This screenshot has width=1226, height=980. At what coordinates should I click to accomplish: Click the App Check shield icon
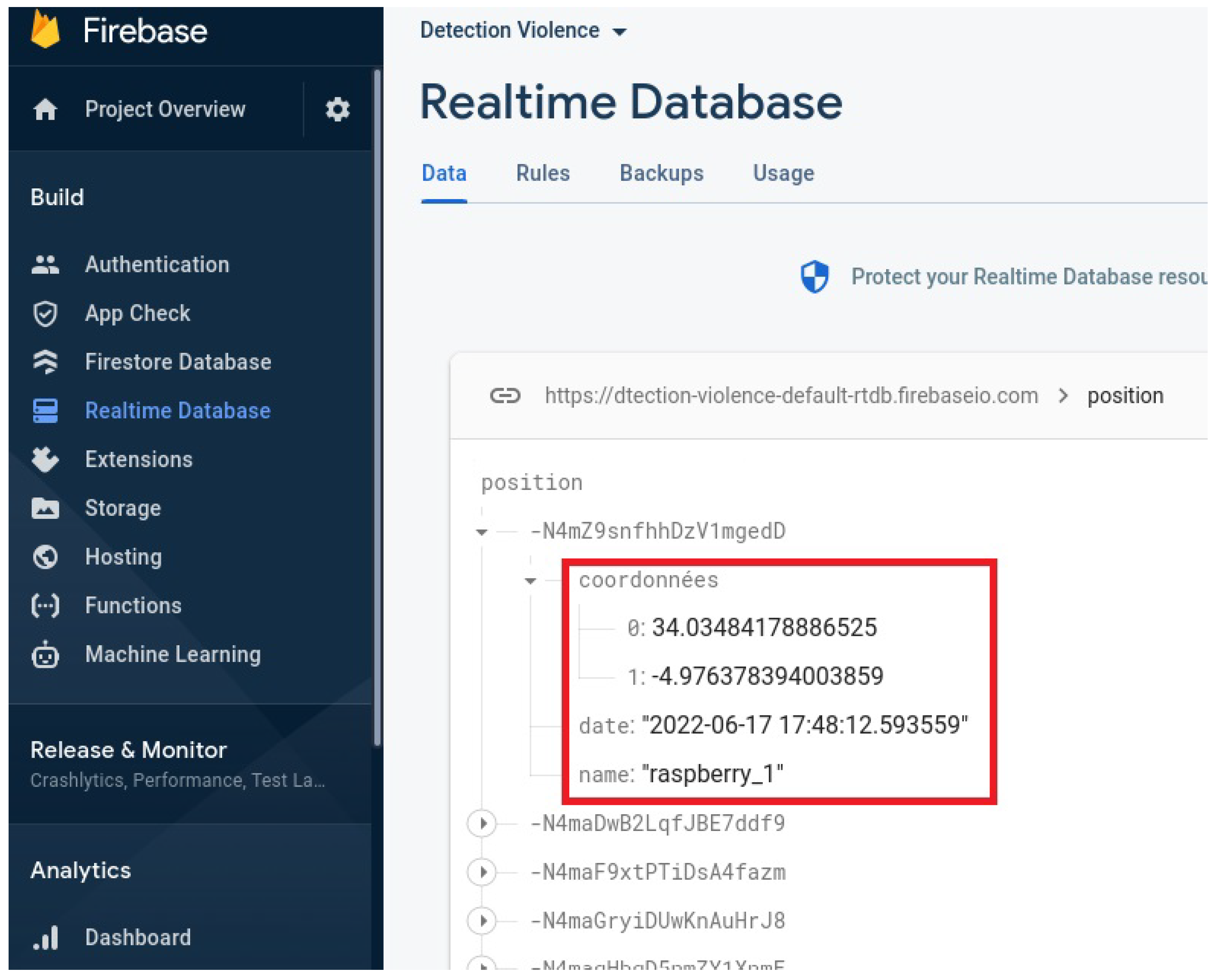pos(45,314)
